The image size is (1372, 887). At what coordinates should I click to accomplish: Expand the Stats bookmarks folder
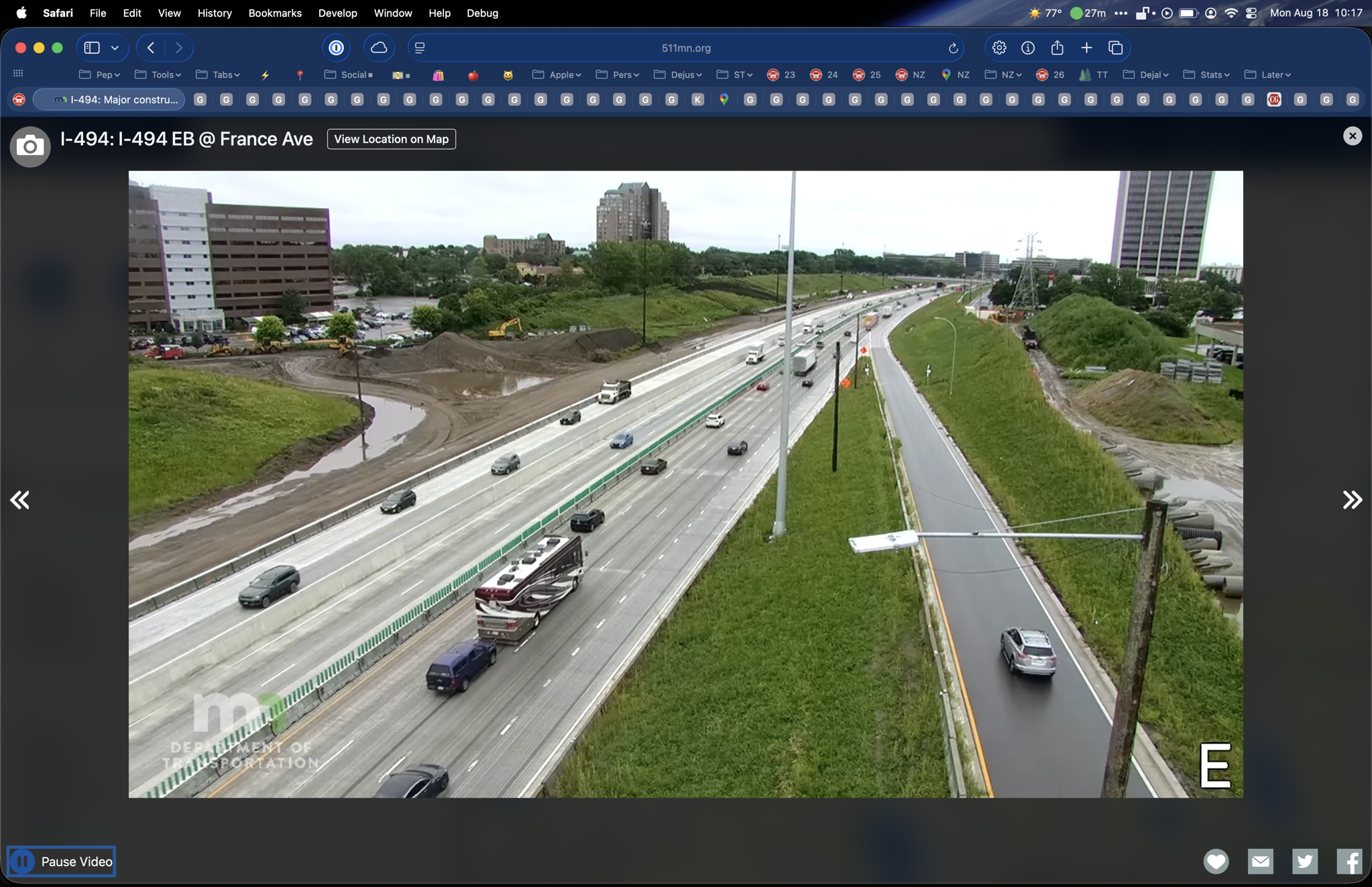(x=1206, y=74)
